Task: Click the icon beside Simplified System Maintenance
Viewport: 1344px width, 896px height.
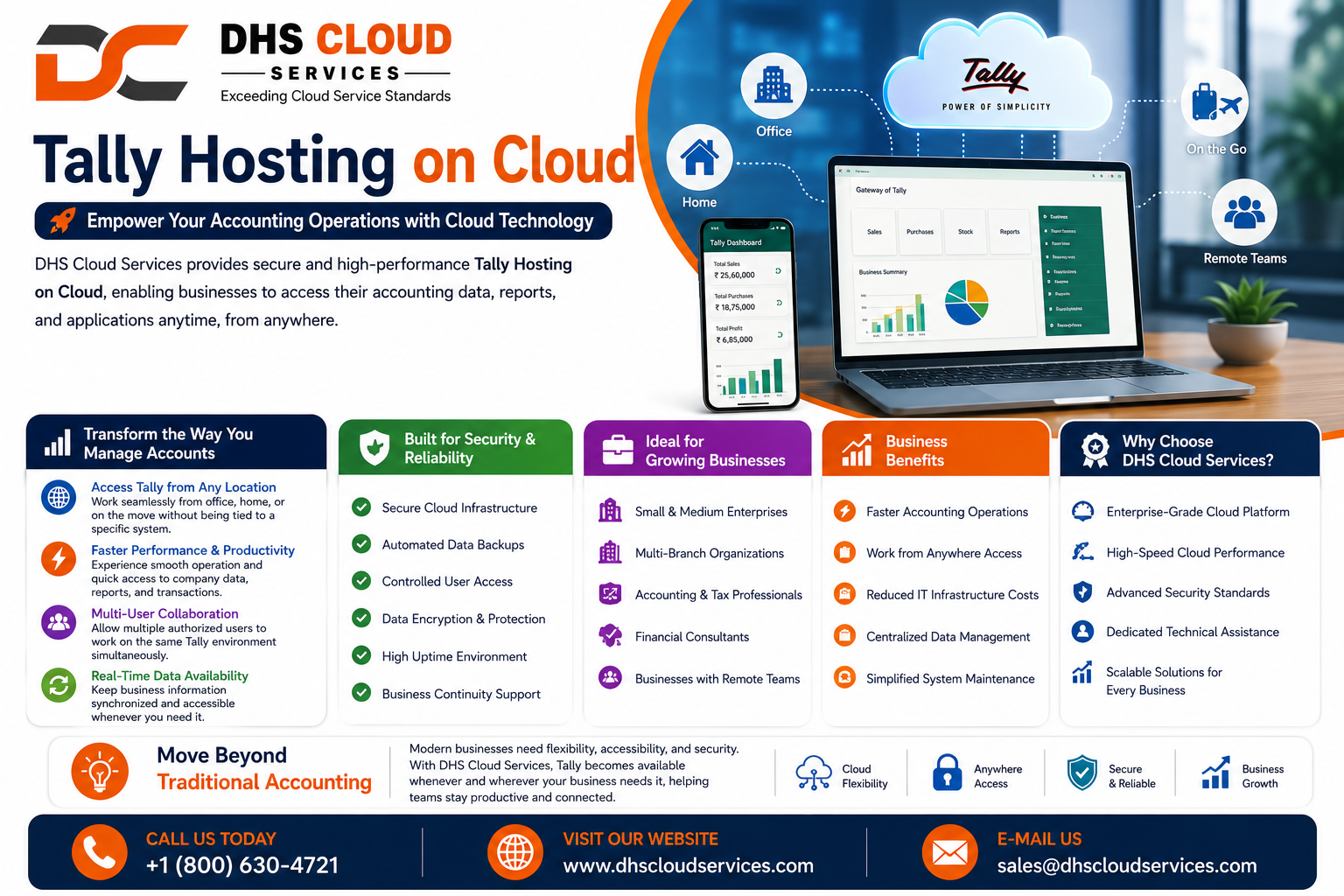Action: point(844,677)
